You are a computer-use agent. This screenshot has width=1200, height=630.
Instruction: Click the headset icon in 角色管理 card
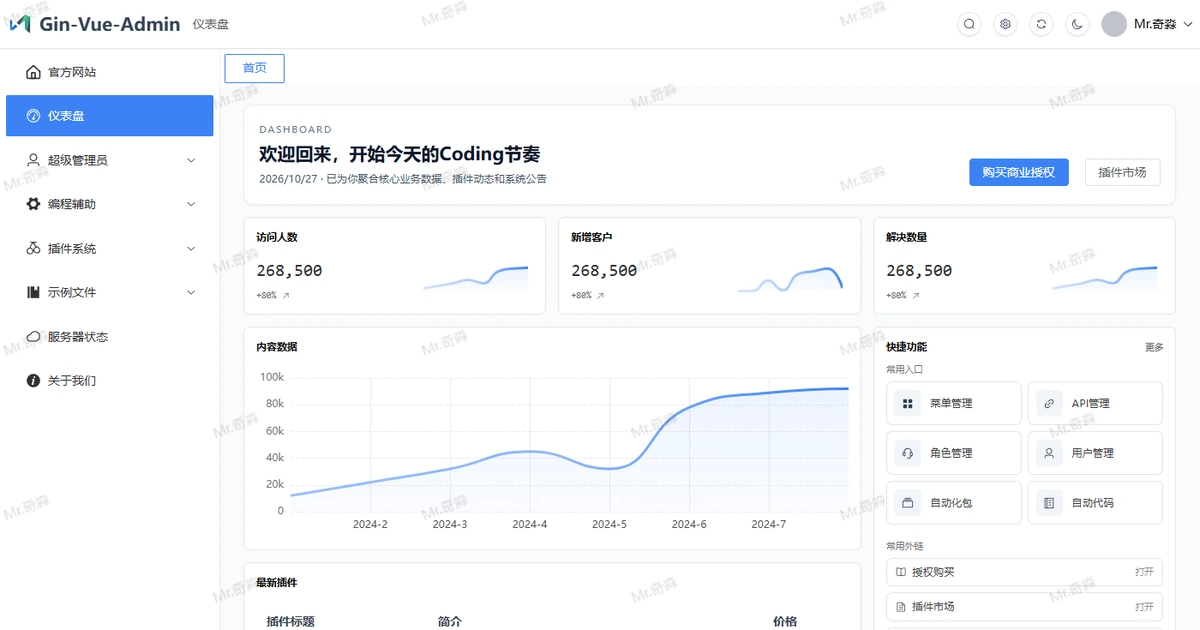(x=908, y=453)
